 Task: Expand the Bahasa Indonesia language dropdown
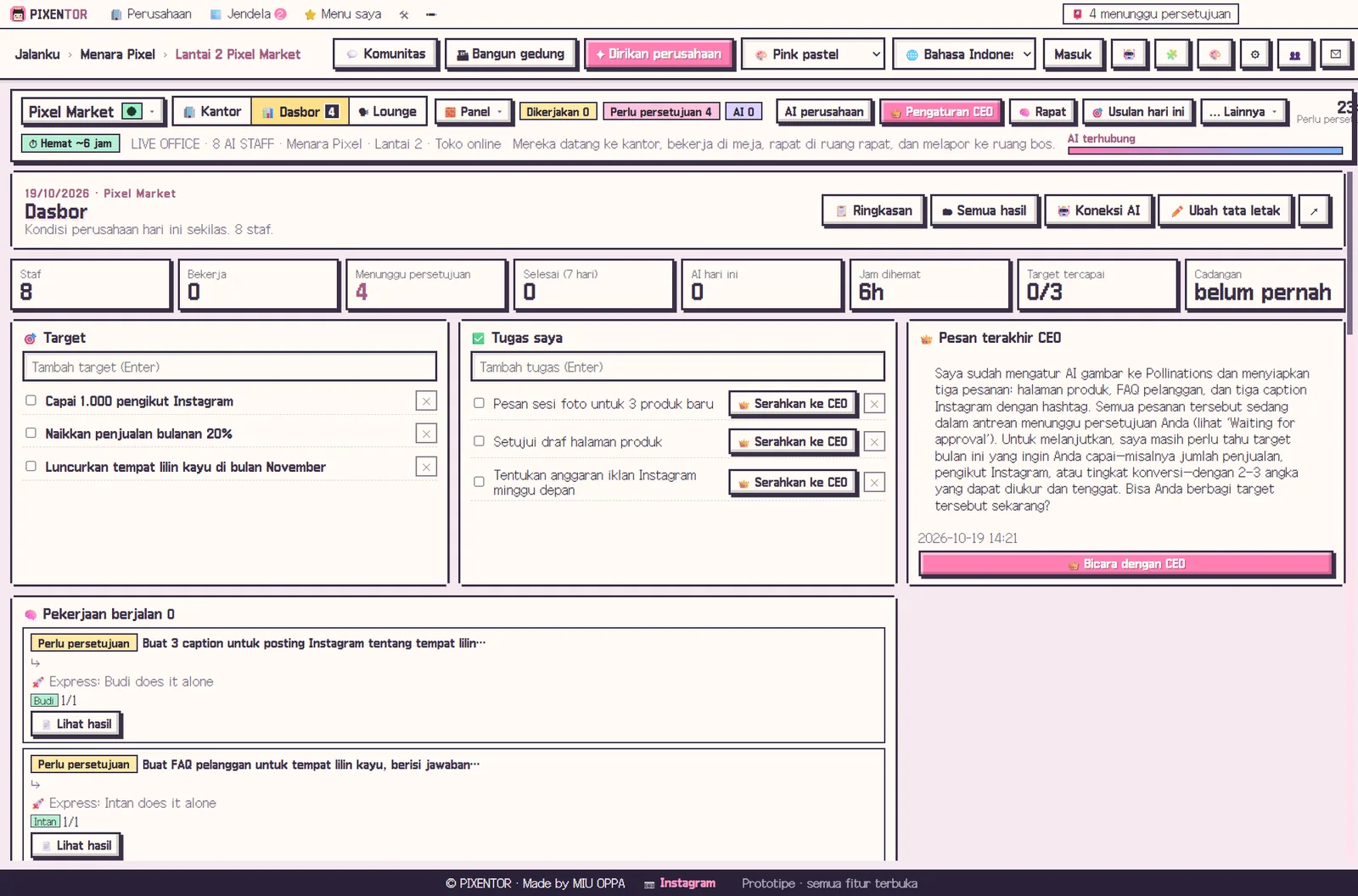(965, 54)
